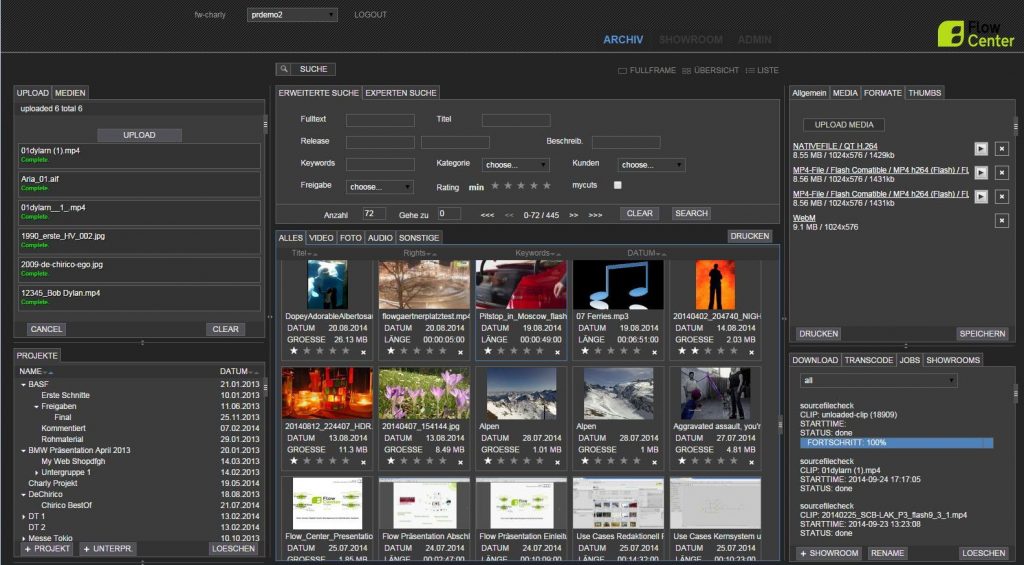Click the UPLOAD MEDIA button
The width and height of the screenshot is (1024, 565).
pyautogui.click(x=845, y=125)
